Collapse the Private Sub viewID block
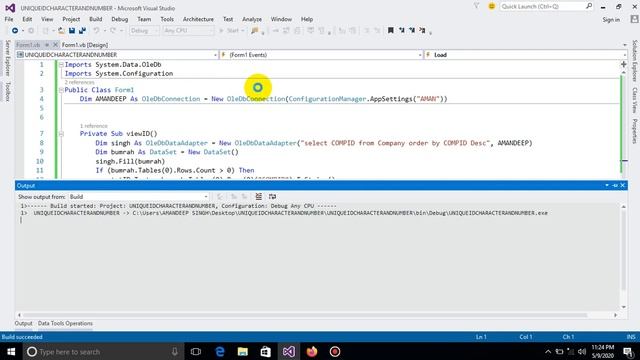Viewport: 640px width, 360px height. (61, 133)
